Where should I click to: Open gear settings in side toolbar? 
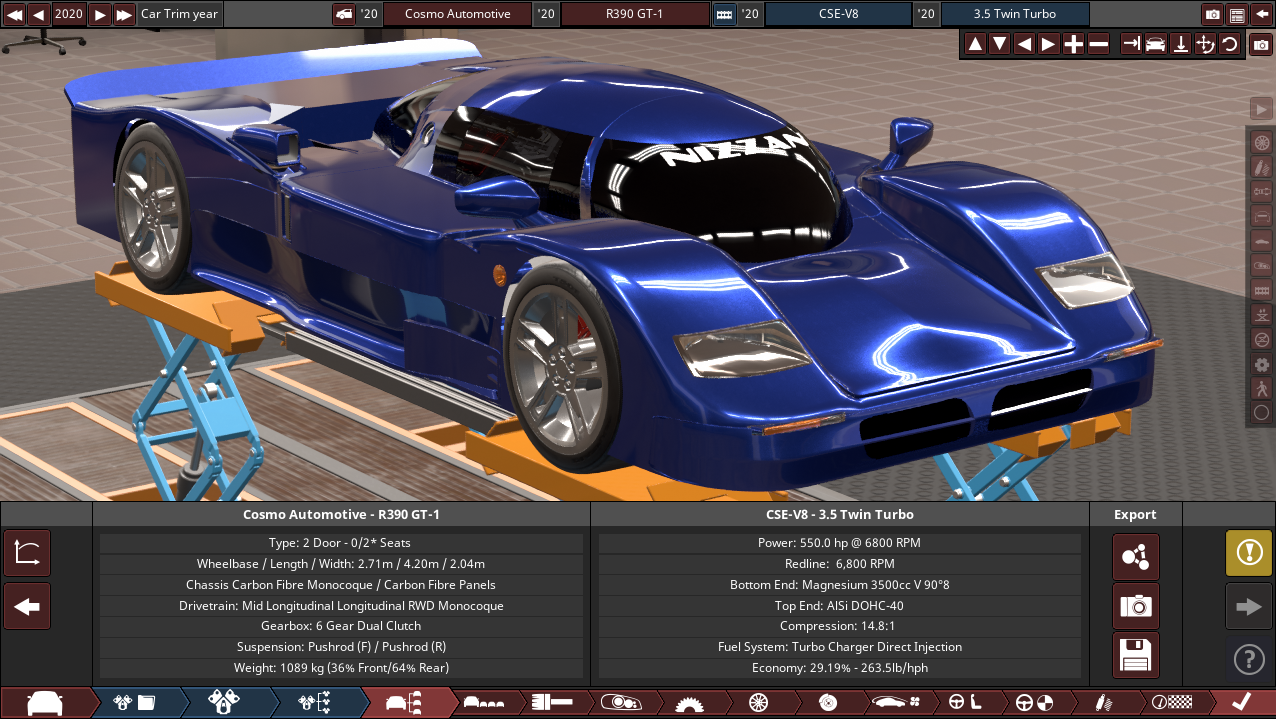(1261, 364)
